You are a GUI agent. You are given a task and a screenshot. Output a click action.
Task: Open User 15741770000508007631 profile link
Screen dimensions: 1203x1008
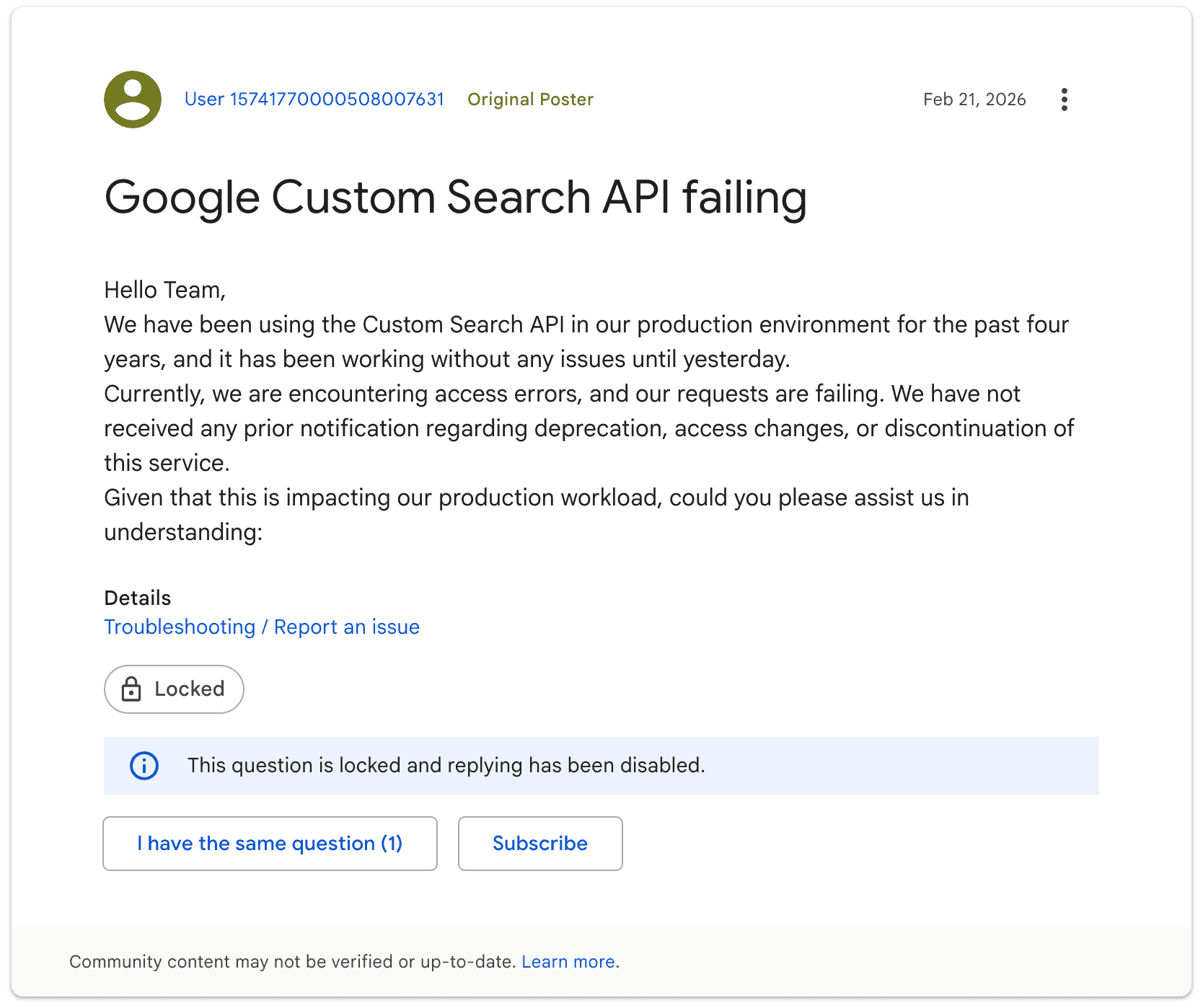314,100
